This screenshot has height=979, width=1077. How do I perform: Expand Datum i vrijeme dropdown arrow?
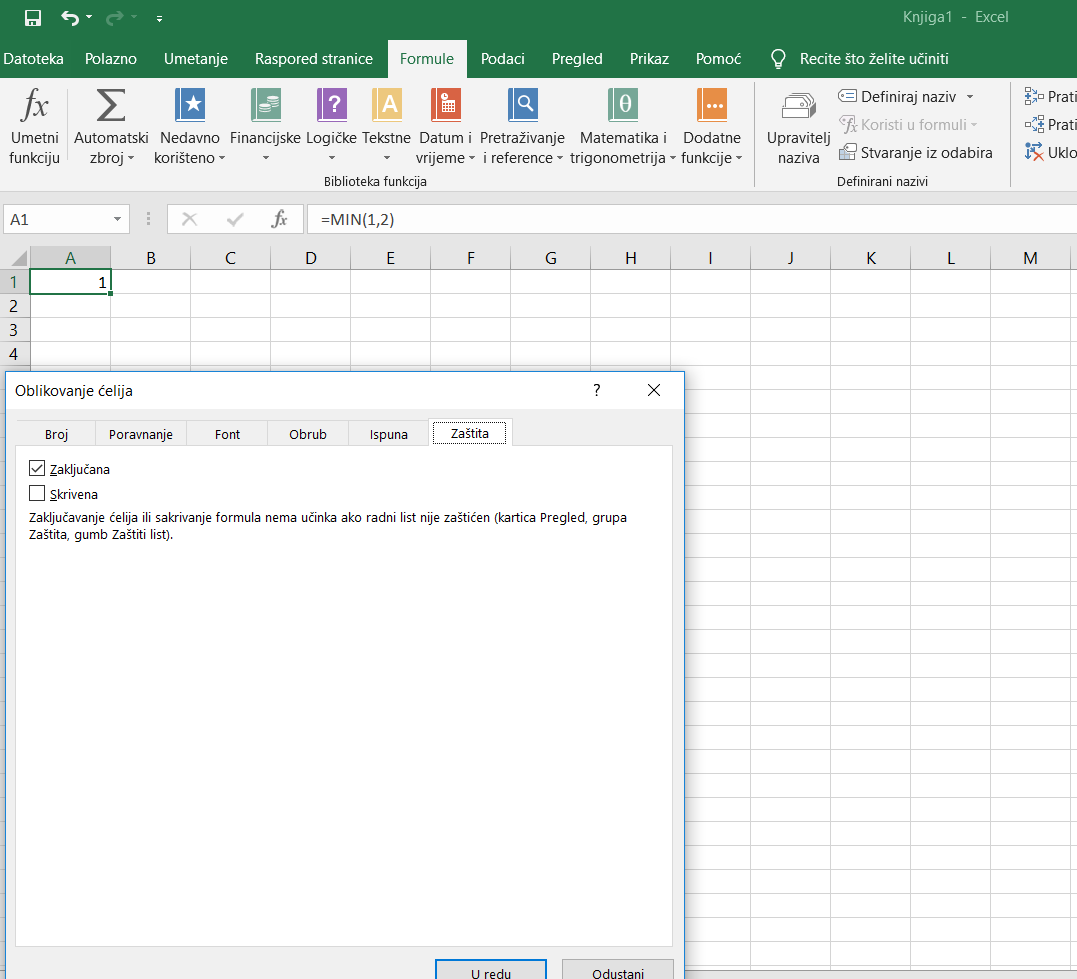click(x=472, y=158)
